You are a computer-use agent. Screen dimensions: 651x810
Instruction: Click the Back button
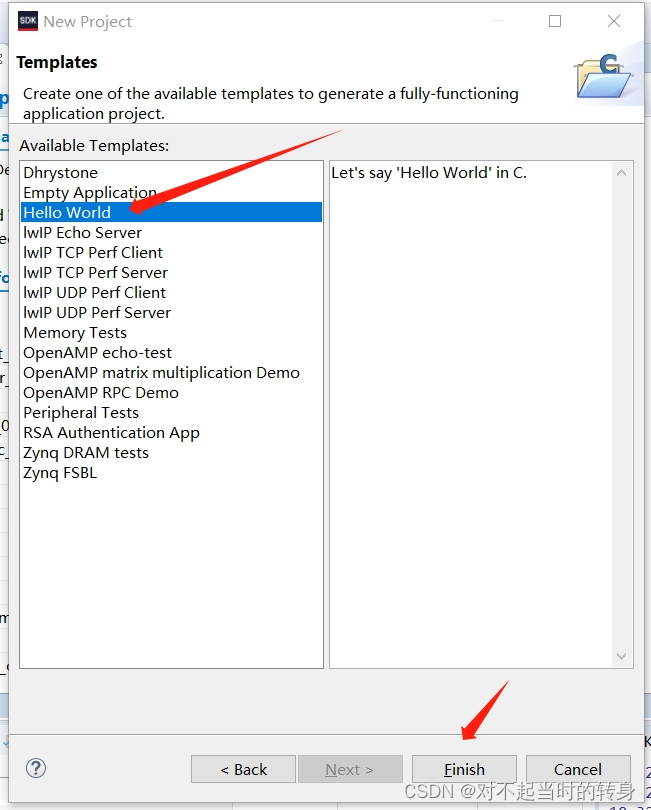[243, 769]
